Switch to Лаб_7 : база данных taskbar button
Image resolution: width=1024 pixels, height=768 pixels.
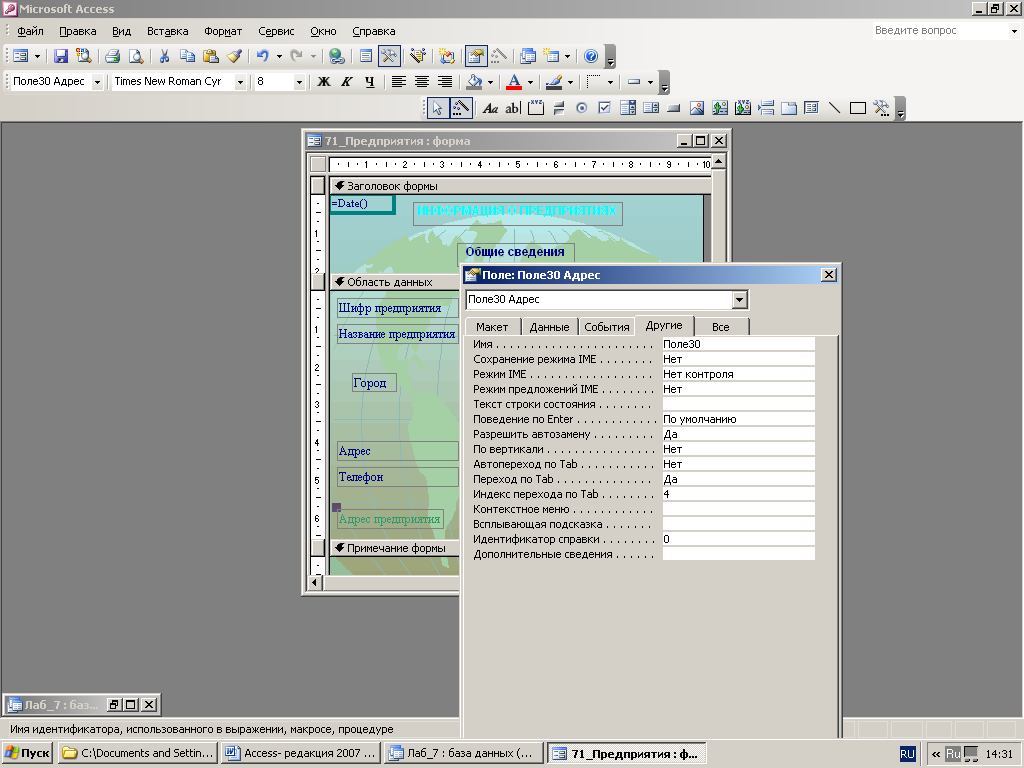tap(464, 753)
